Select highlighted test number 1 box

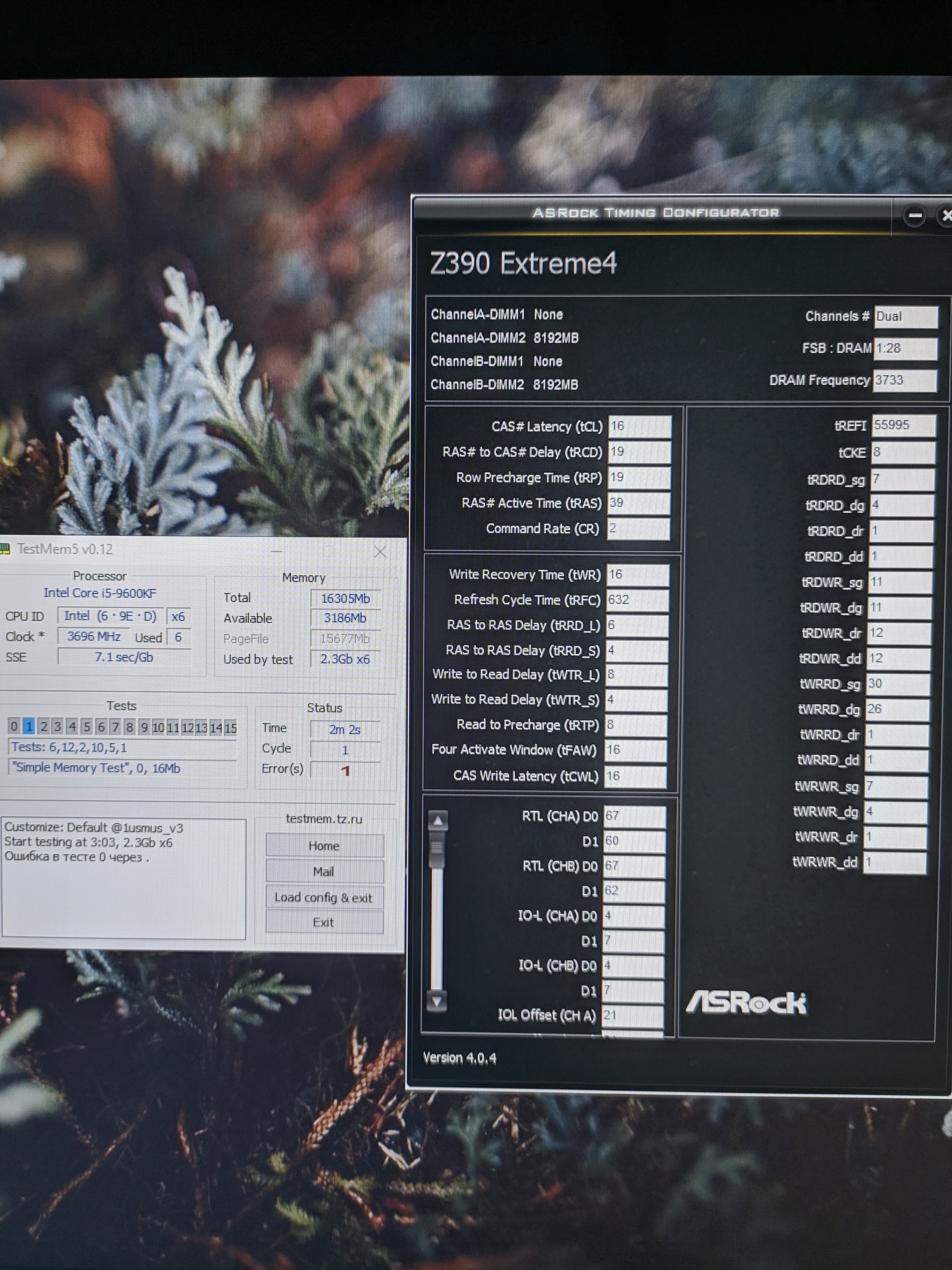click(x=29, y=726)
